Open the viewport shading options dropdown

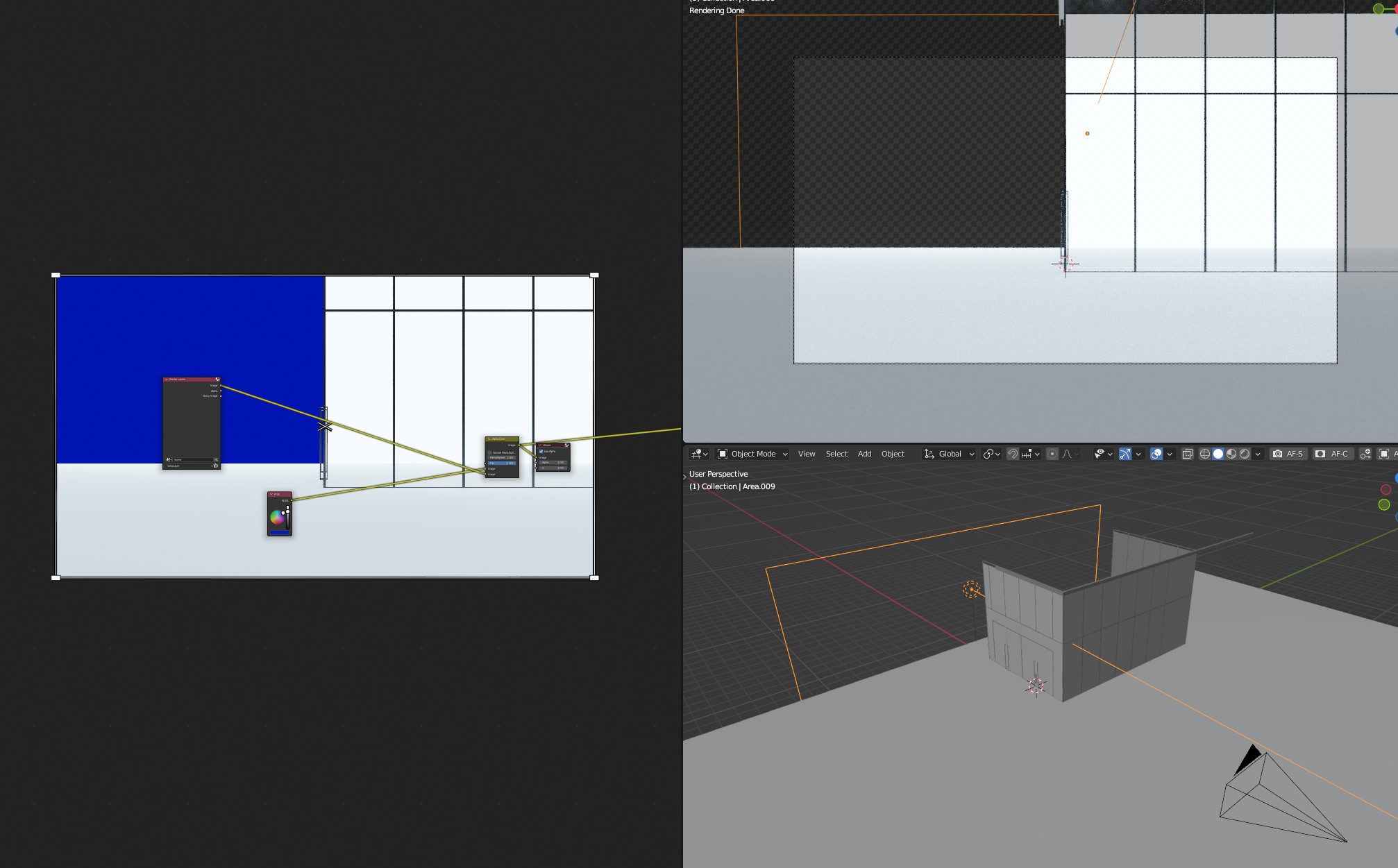1257,454
